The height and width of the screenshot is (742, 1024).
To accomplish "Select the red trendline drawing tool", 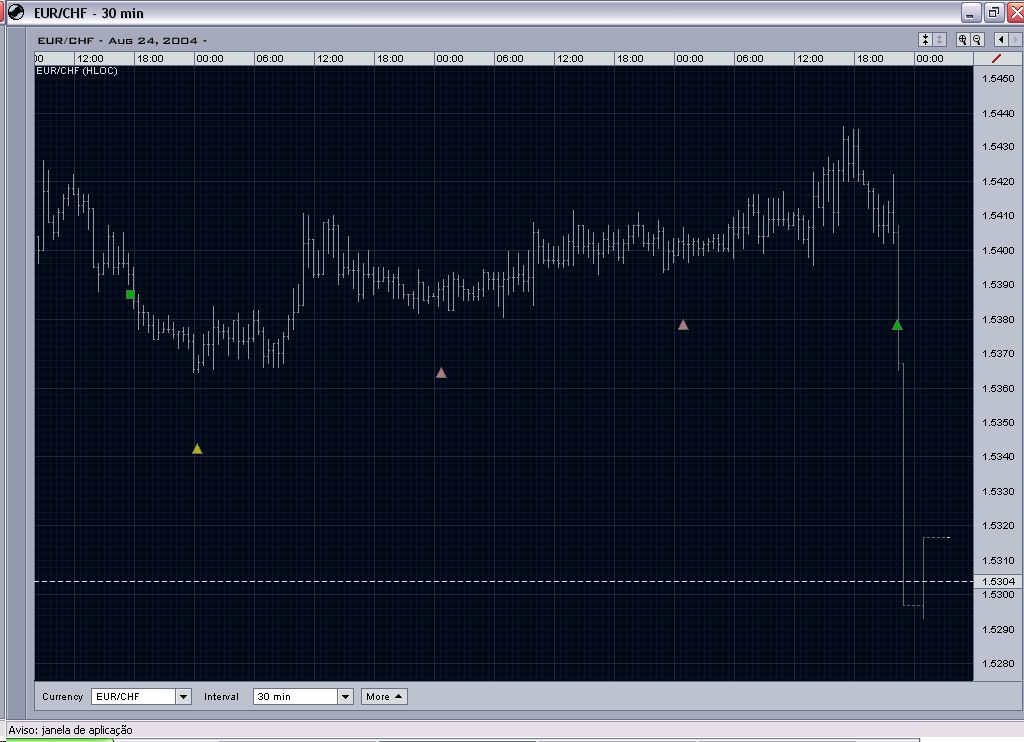I will (997, 58).
